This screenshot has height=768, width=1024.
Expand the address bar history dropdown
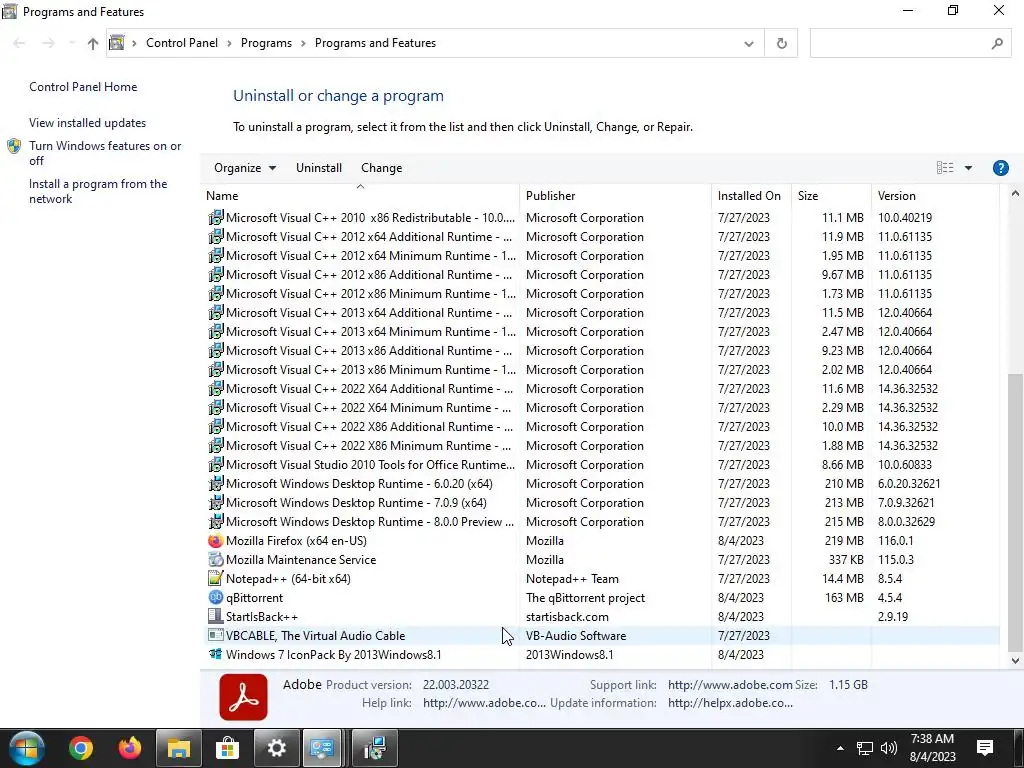[x=749, y=43]
